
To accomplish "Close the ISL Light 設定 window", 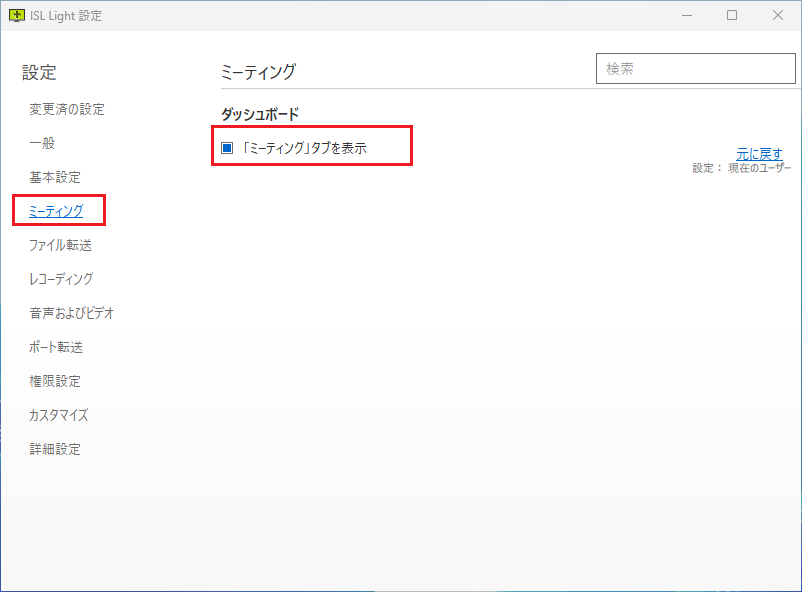I will [x=777, y=15].
